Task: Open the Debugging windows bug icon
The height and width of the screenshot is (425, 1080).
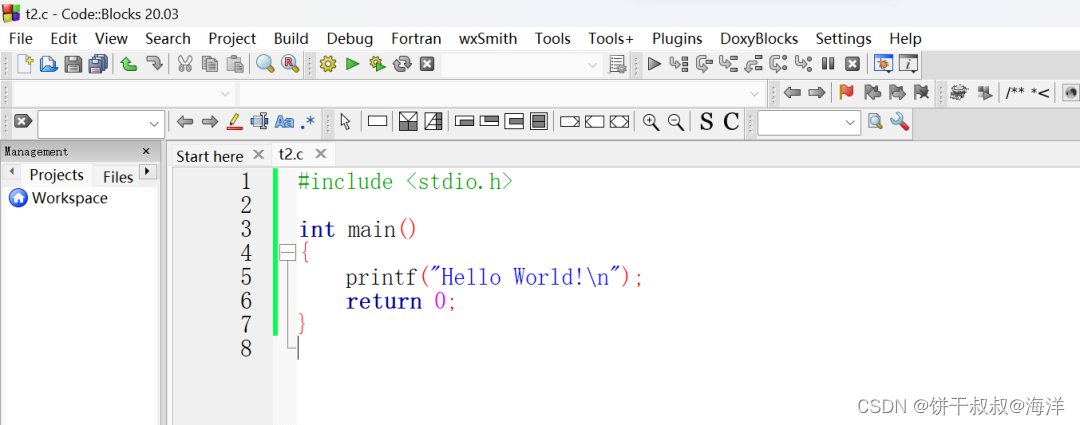Action: click(884, 64)
